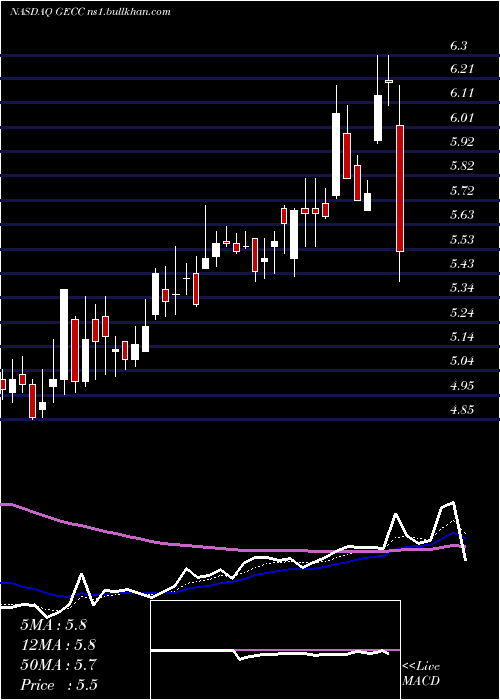Select the 5.72 price level label

[462, 190]
